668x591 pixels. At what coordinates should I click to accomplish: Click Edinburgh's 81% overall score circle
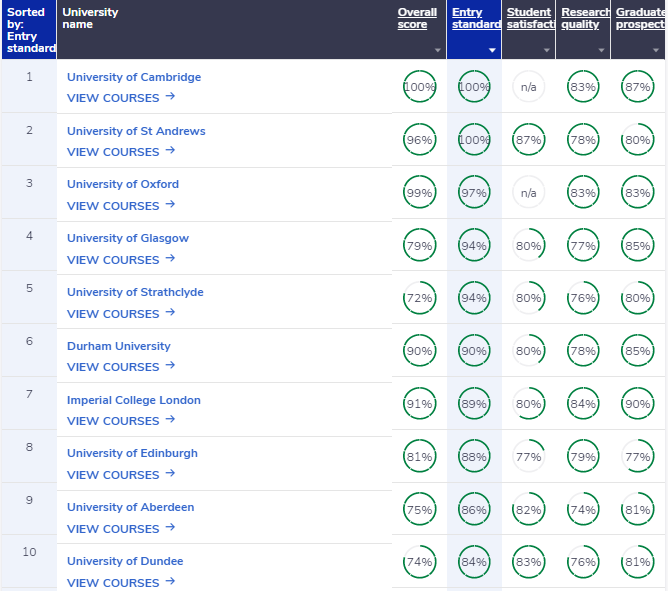[420, 457]
